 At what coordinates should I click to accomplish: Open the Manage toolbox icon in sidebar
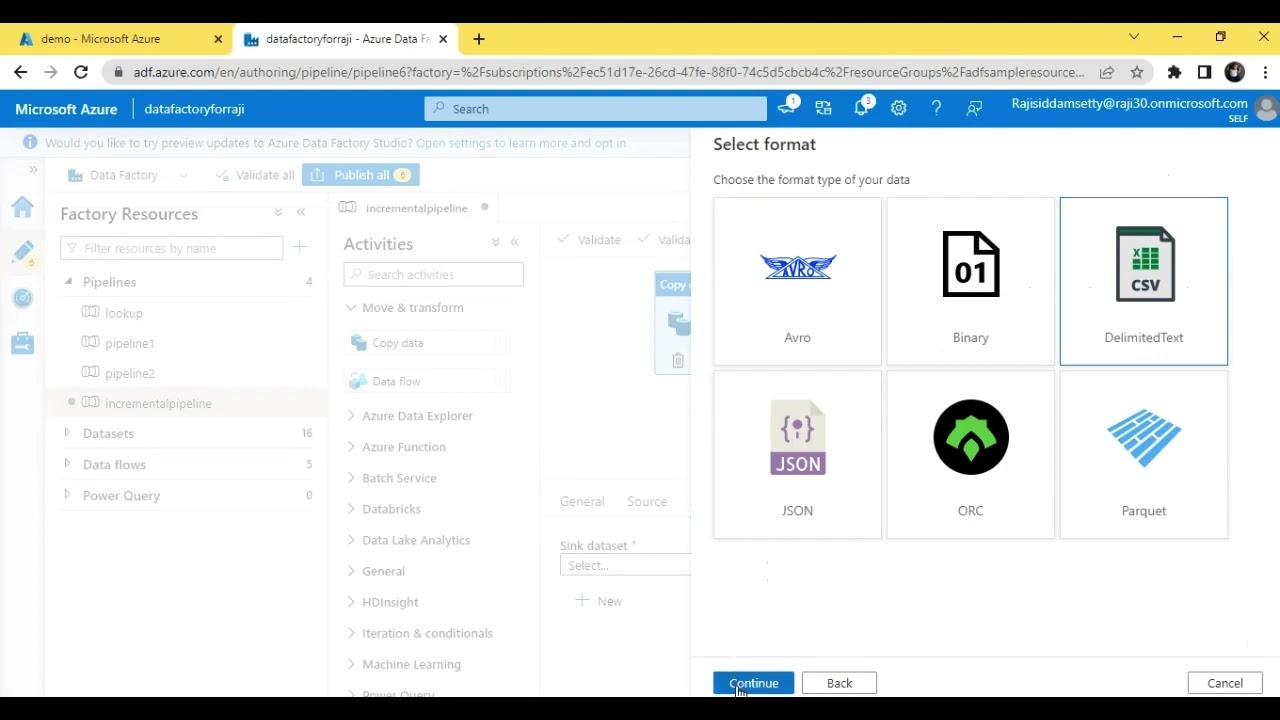[x=22, y=343]
